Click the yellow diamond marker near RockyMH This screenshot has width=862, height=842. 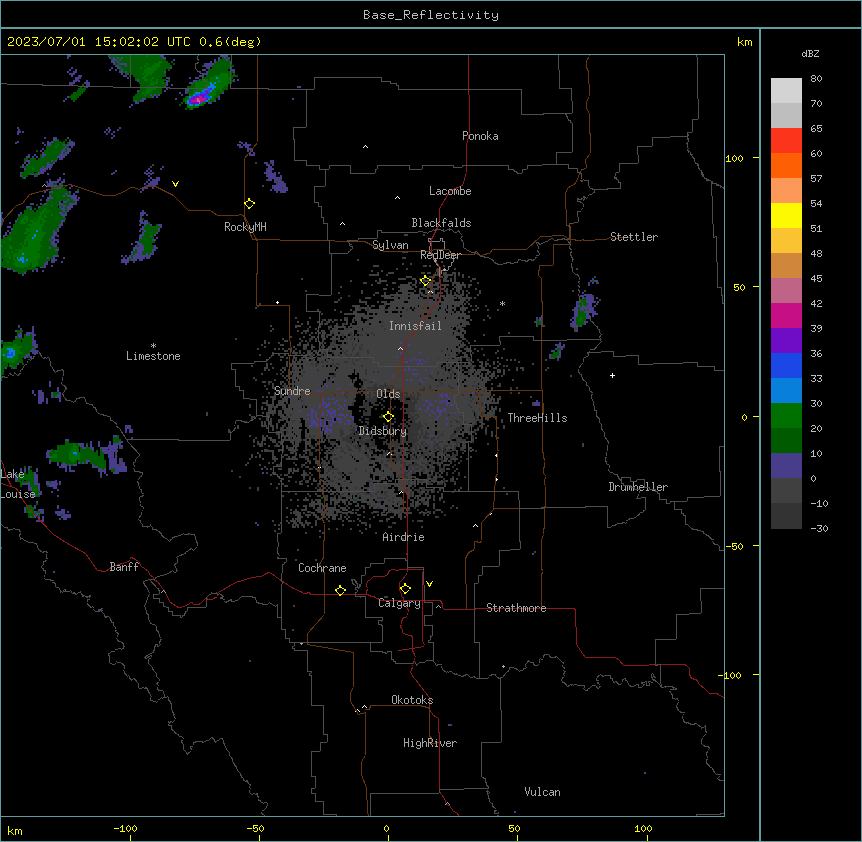250,204
